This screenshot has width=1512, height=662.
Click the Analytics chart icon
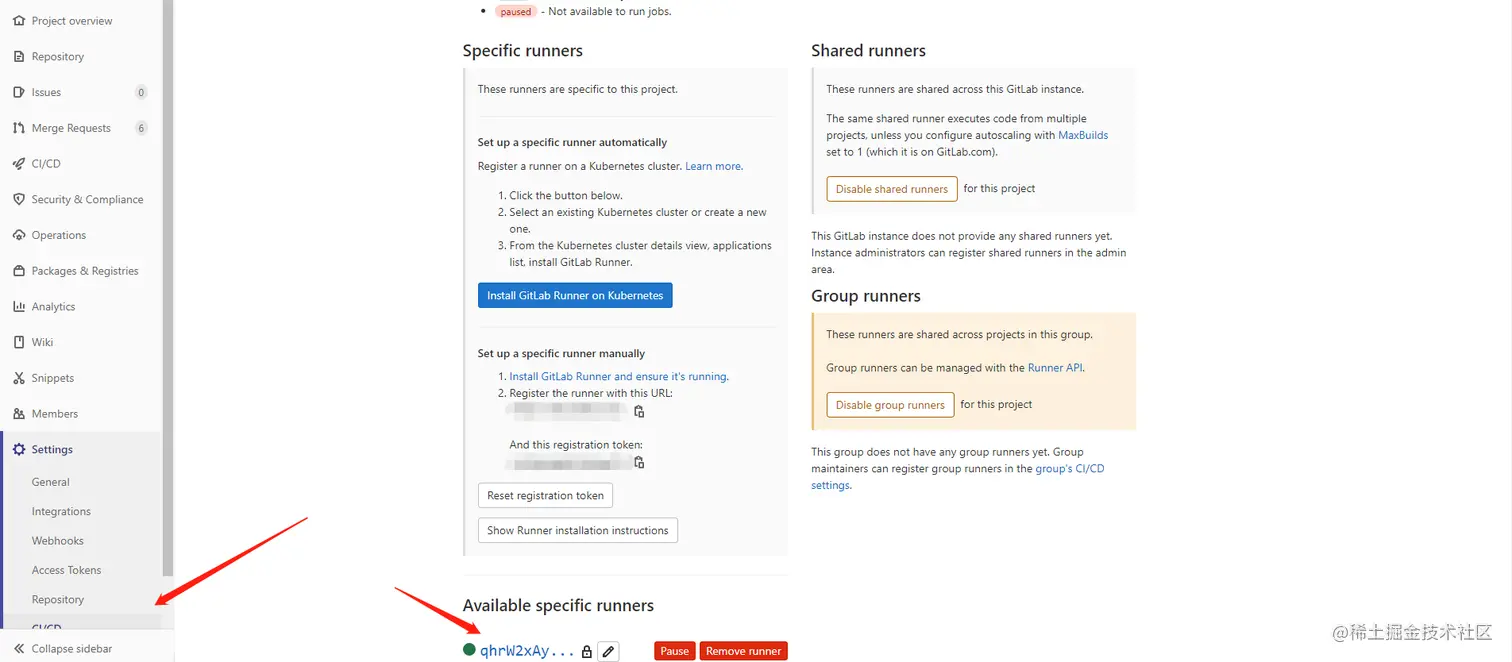pos(19,307)
